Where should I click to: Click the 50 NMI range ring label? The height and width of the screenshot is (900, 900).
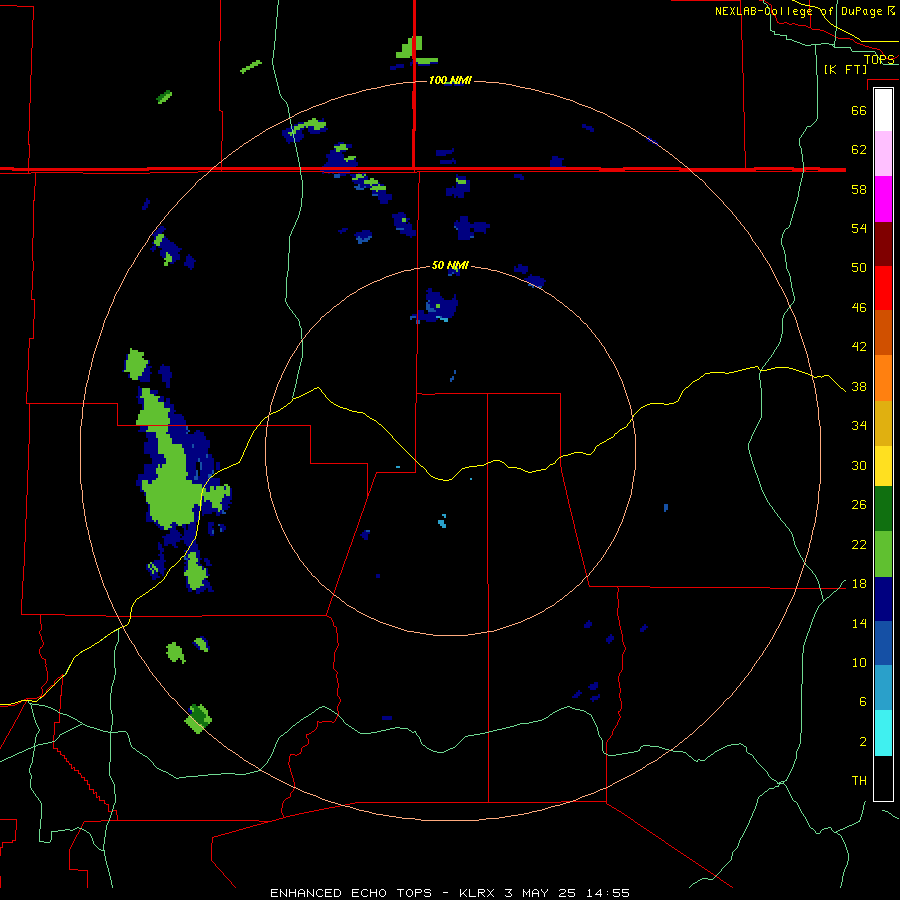pyautogui.click(x=450, y=265)
